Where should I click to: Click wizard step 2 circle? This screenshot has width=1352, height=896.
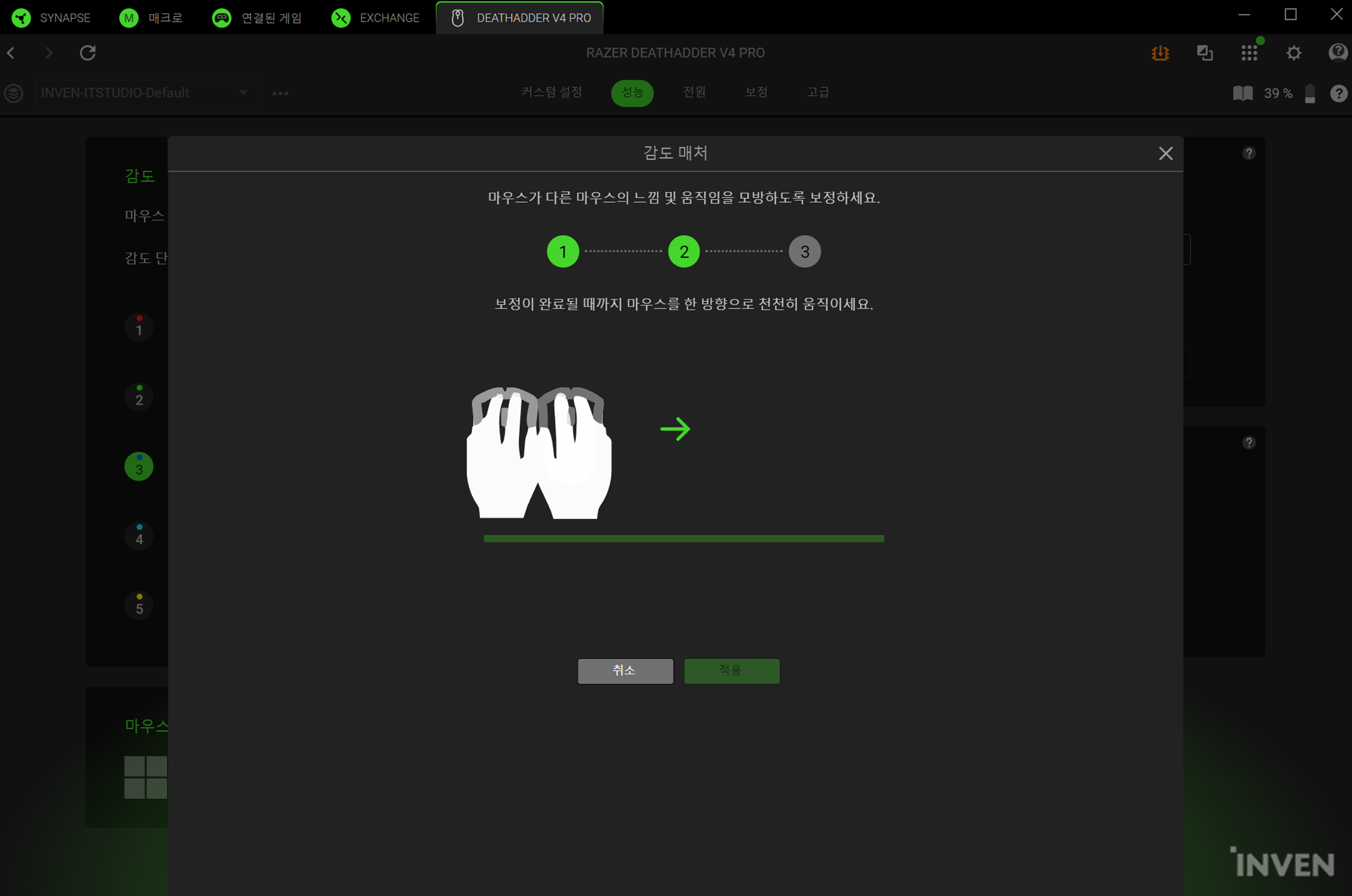pyautogui.click(x=684, y=251)
